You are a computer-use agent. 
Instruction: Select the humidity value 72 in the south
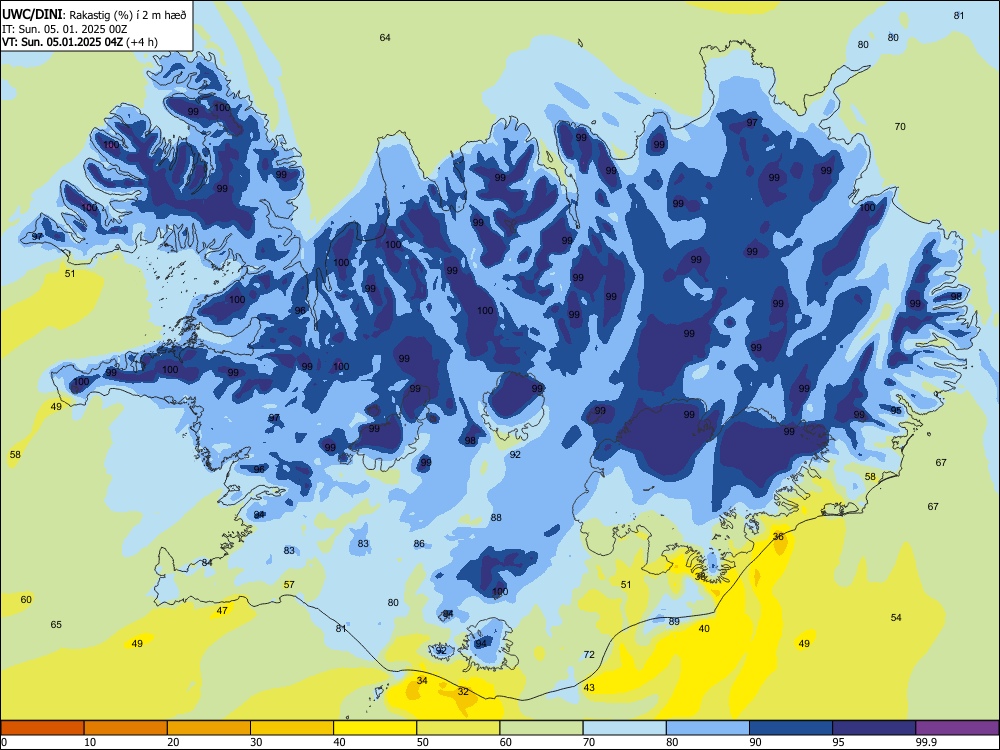(x=589, y=654)
